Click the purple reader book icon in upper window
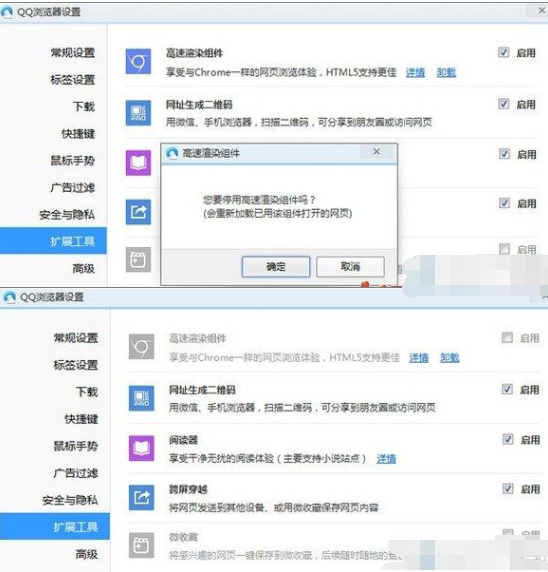The width and height of the screenshot is (548, 572). 138,163
